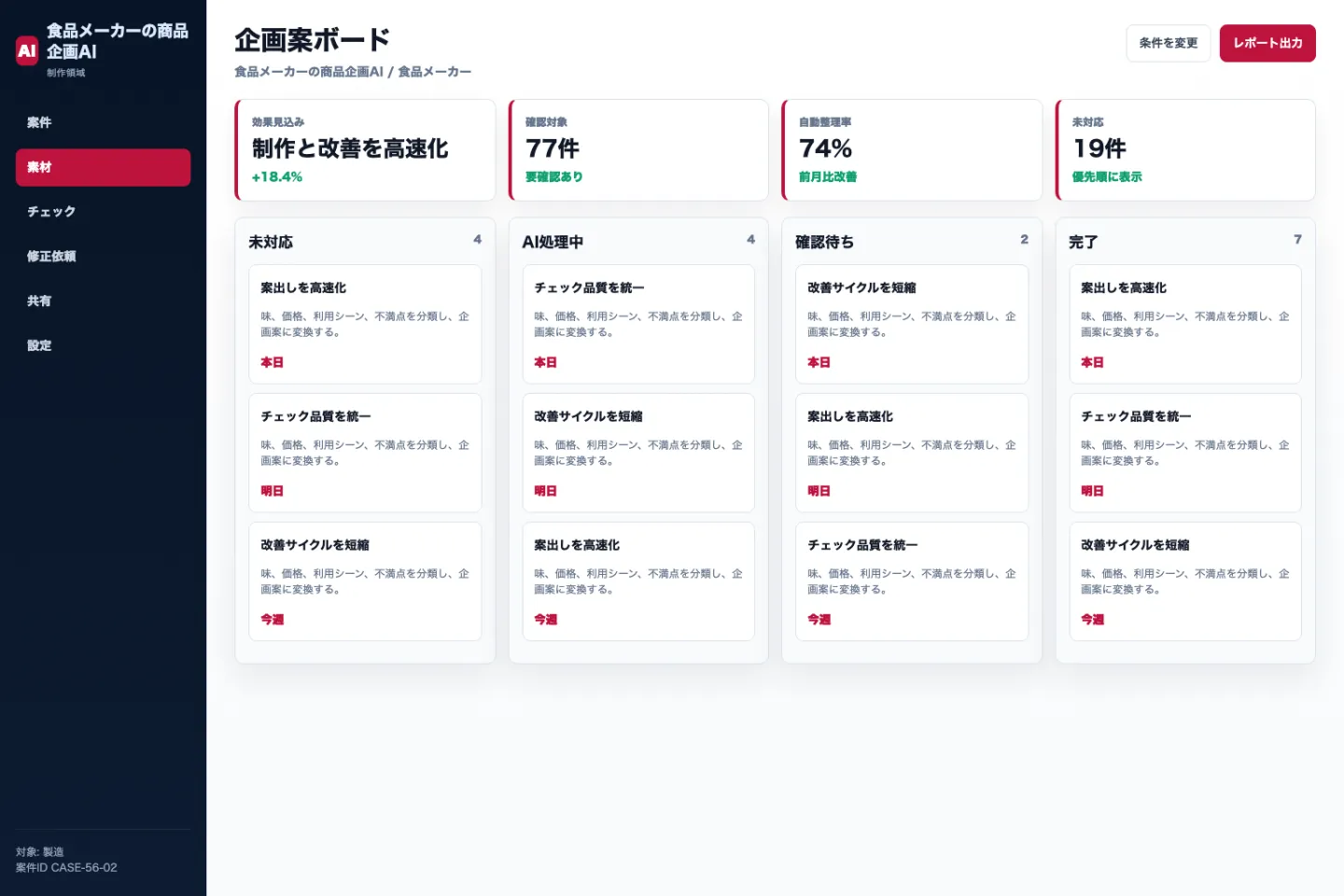Open 改善サイクルを短縮 card in 未対応 column
The height and width of the screenshot is (896, 1344).
[365, 581]
